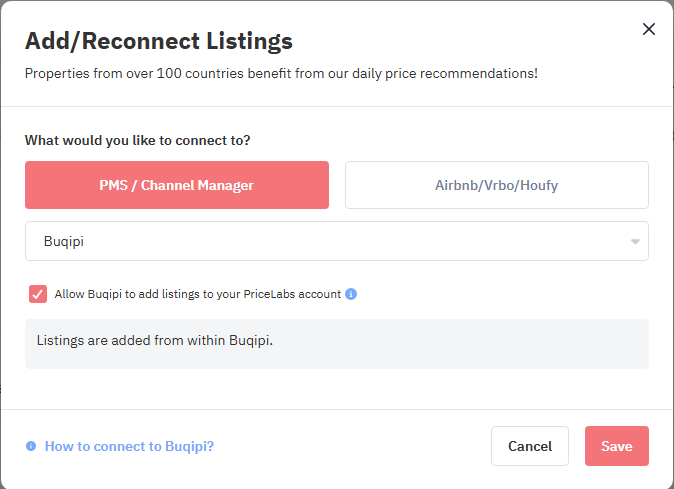This screenshot has width=674, height=489.
Task: Expand the PMS list via dropdown arrow
Action: [635, 241]
